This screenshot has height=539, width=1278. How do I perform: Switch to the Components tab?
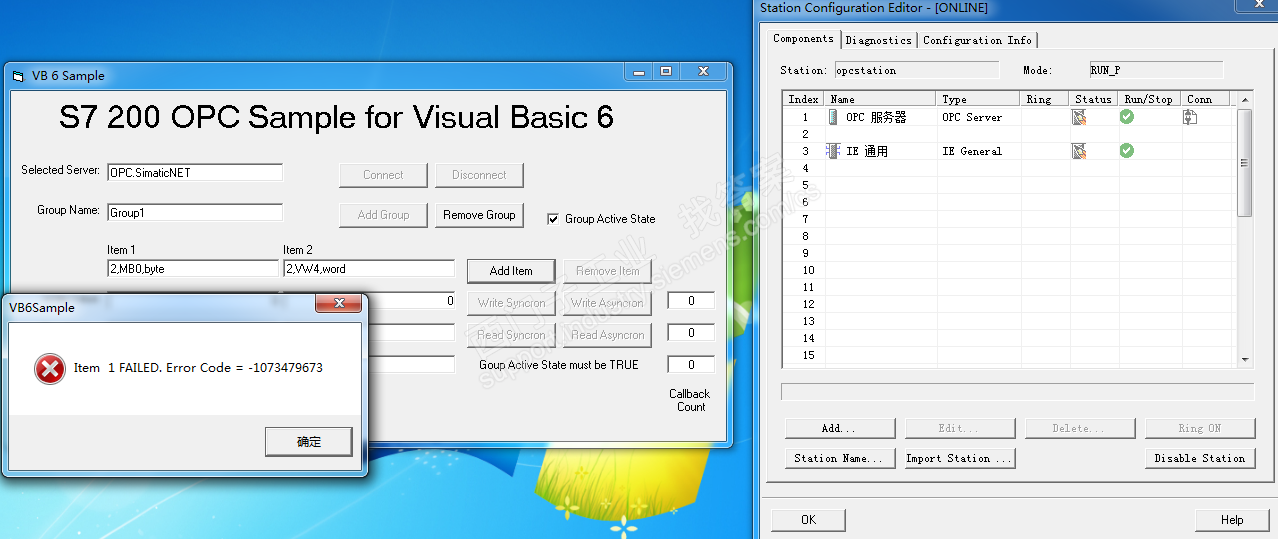pos(803,39)
